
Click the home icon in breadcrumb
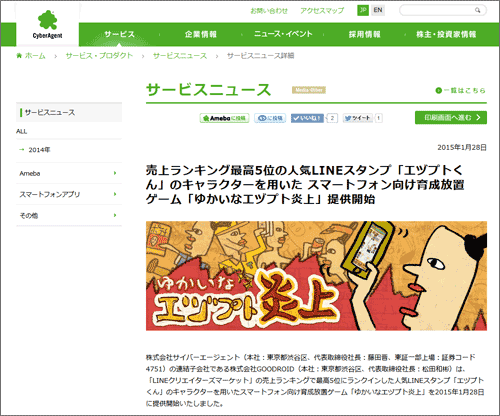(x=19, y=55)
